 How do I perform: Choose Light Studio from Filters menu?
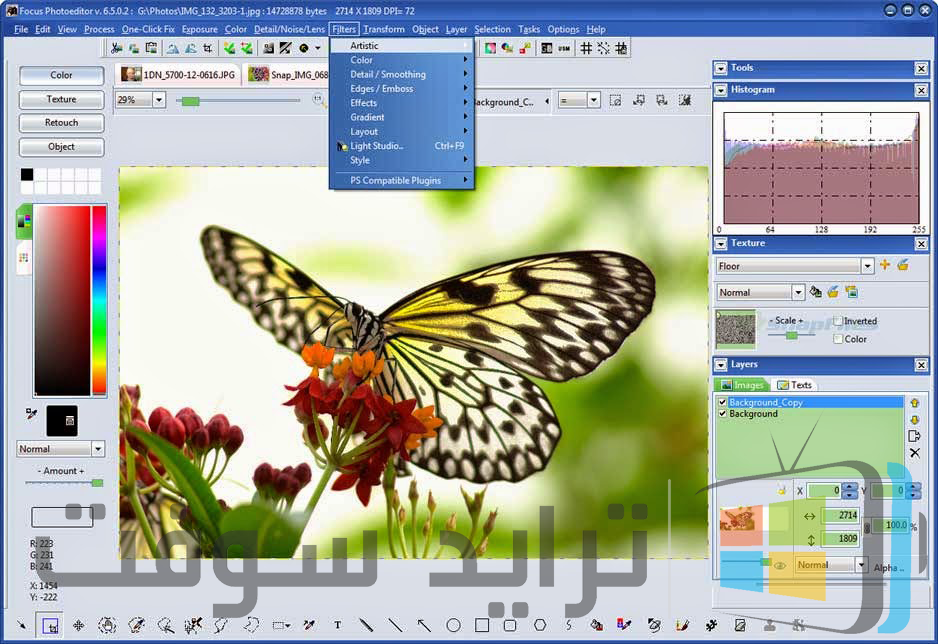coord(402,146)
